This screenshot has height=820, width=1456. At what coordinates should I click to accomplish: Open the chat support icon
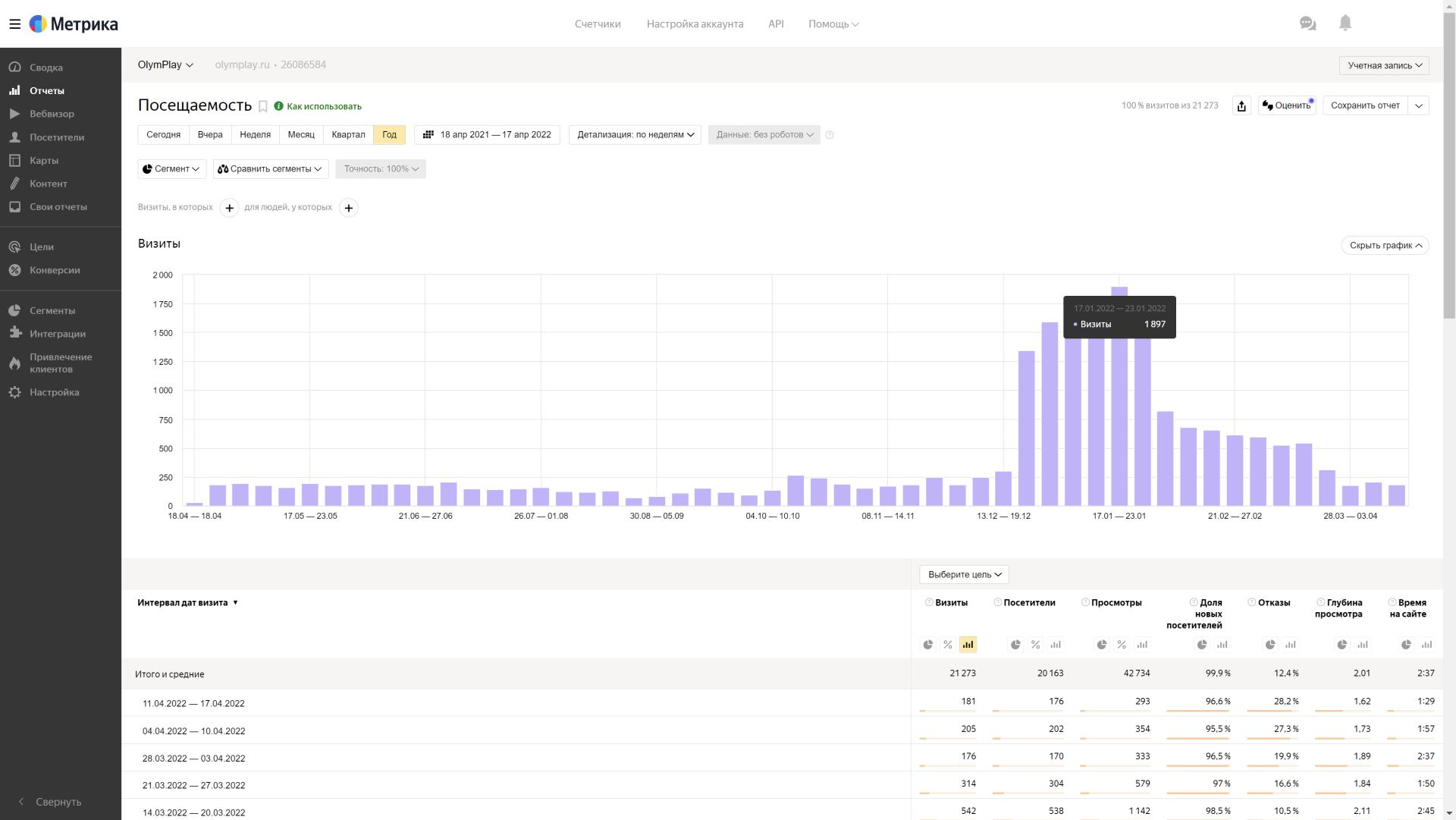1307,24
